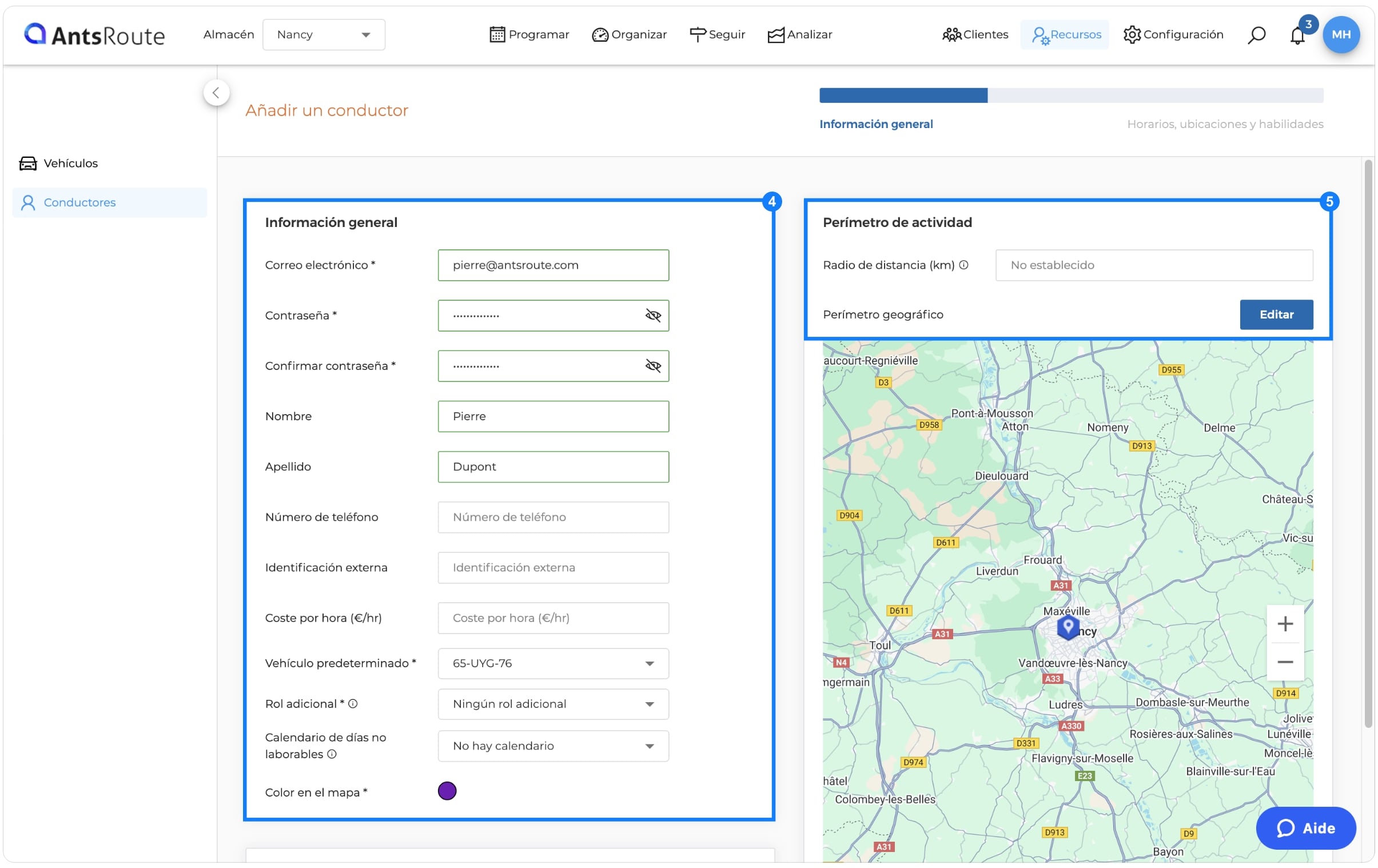Screen dimensions: 1378x868
Task: Click the info icon beside Rol adicional
Action: point(353,704)
